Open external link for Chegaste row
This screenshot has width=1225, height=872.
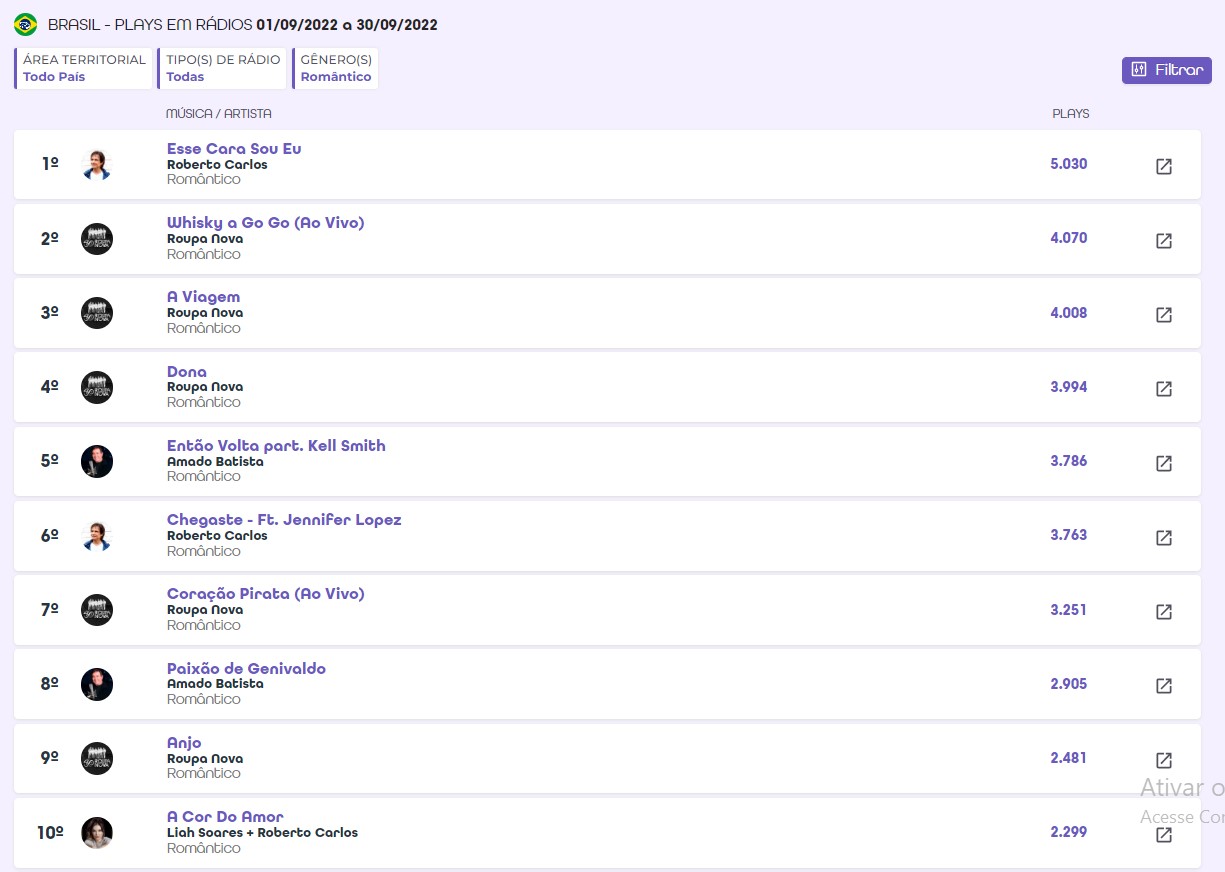(x=1164, y=538)
